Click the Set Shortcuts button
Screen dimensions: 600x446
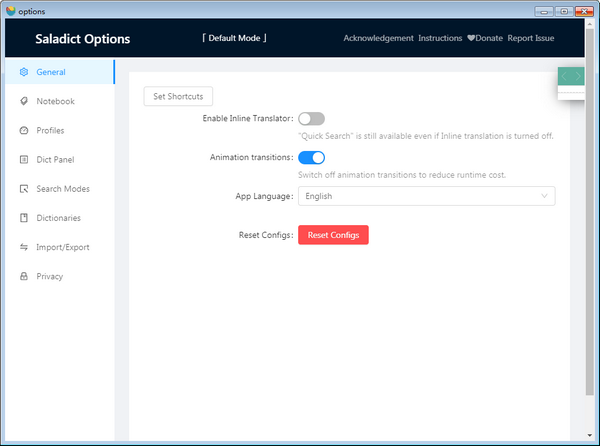click(x=178, y=97)
